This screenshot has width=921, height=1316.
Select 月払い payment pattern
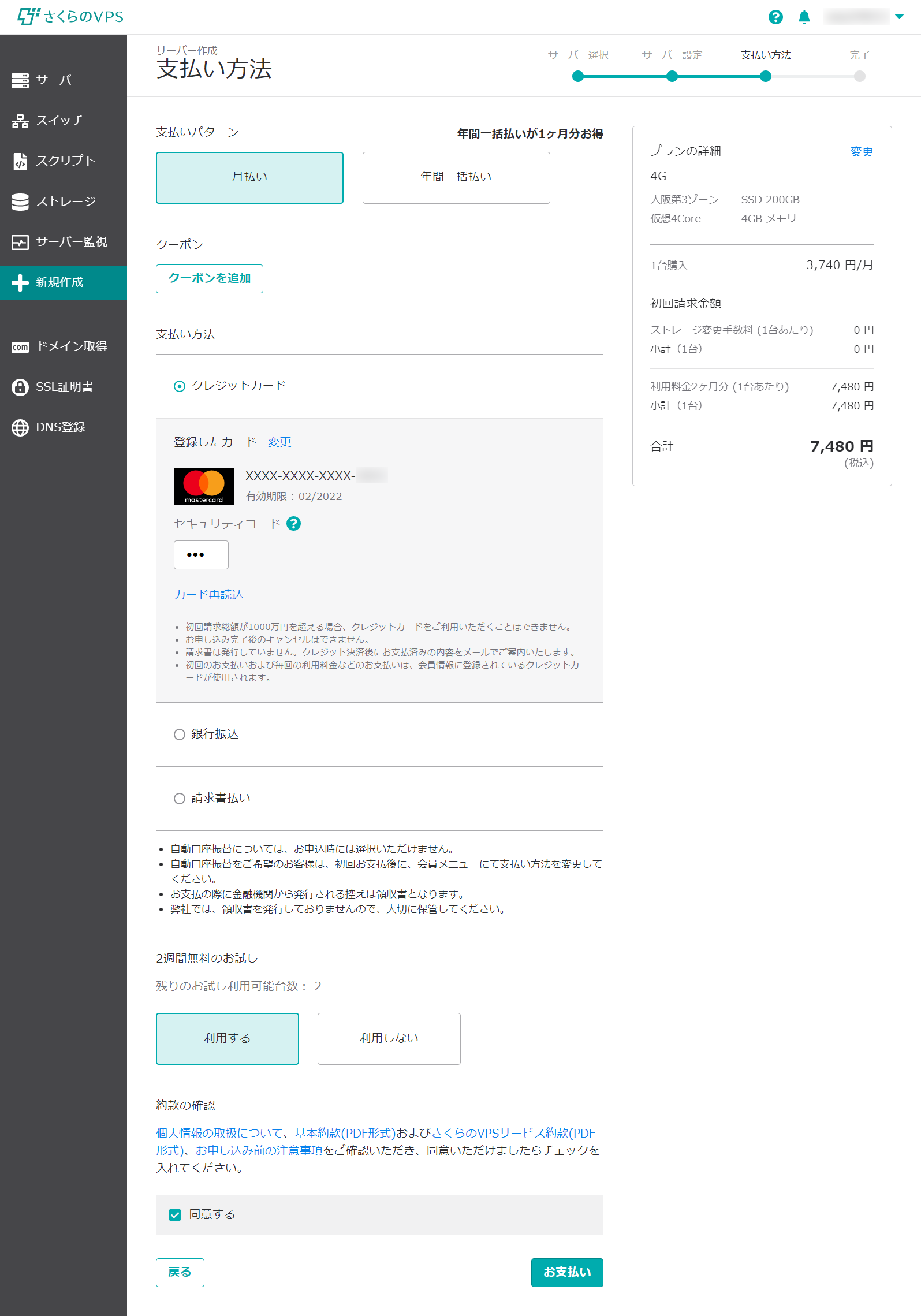249,177
